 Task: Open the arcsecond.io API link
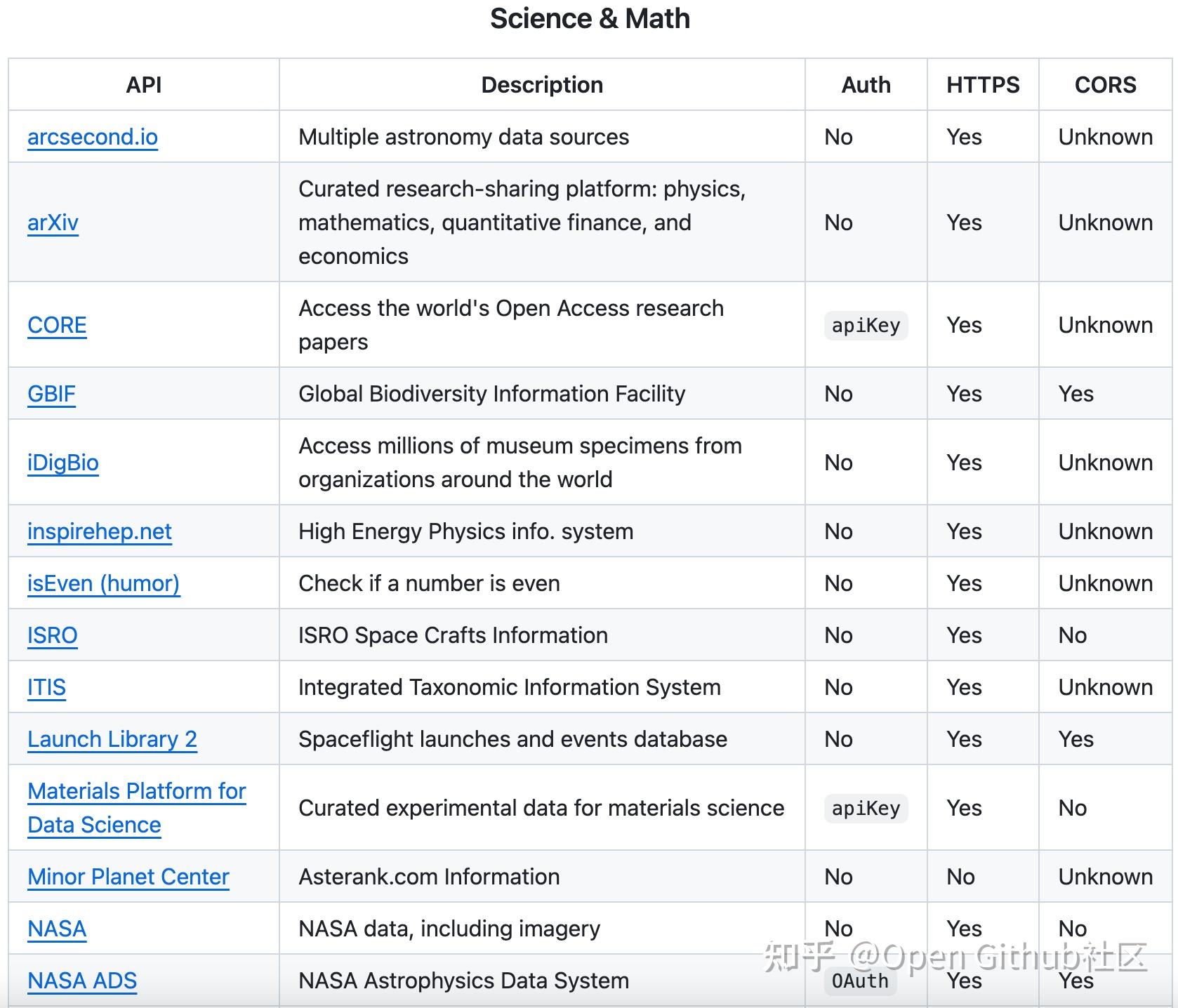coord(92,137)
